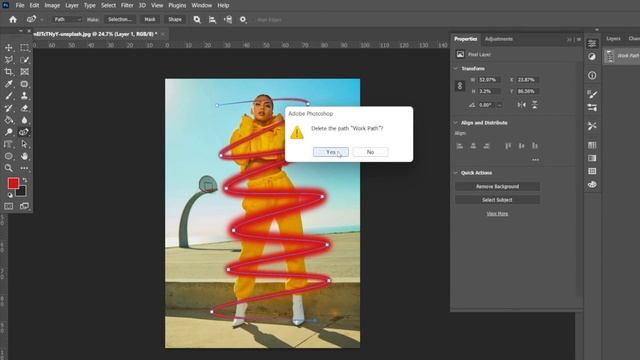Select the Clone Stamp tool
The width and height of the screenshot is (640, 360).
(x=24, y=96)
